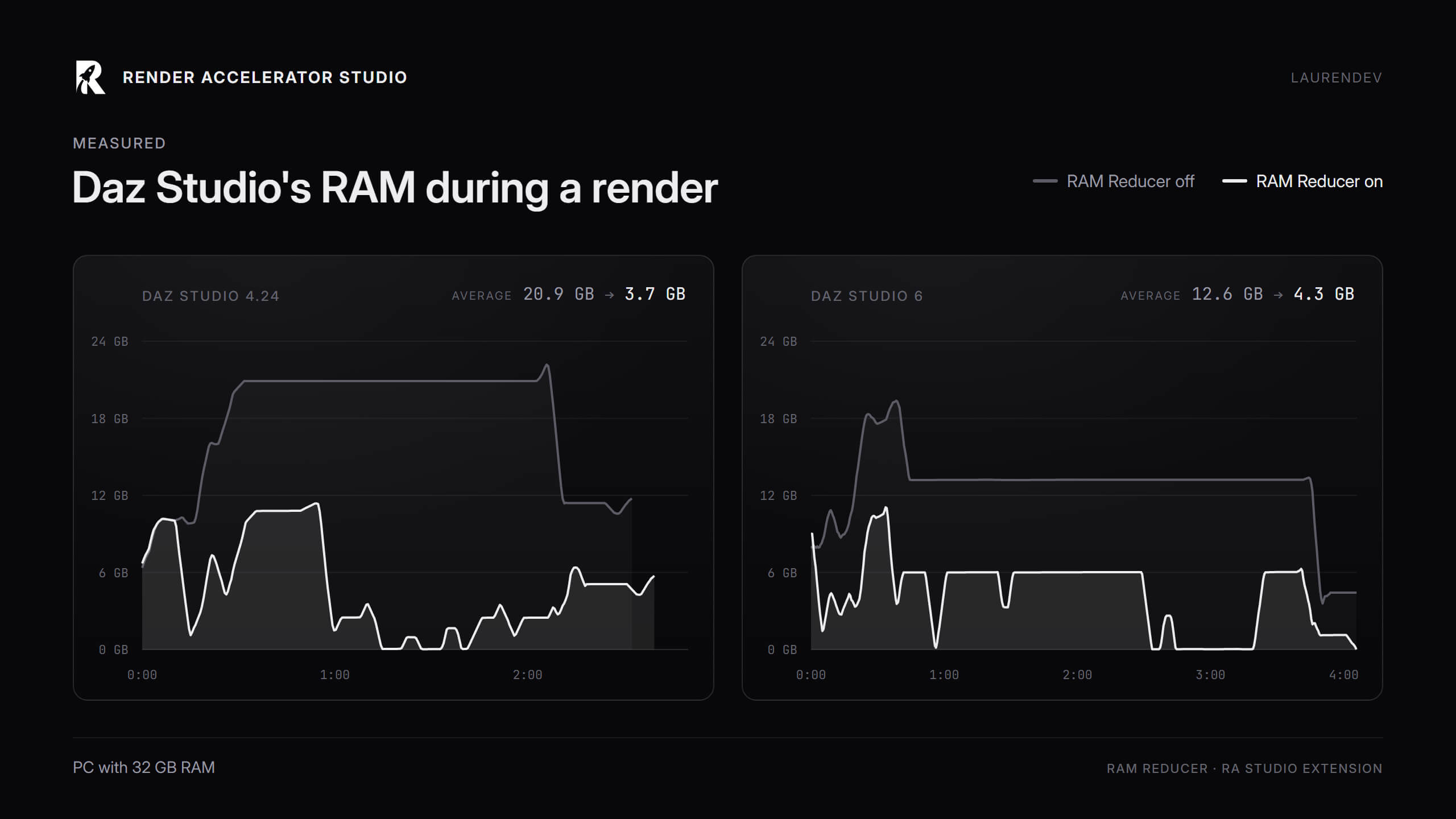Click the MEASURED heading label

click(x=119, y=143)
